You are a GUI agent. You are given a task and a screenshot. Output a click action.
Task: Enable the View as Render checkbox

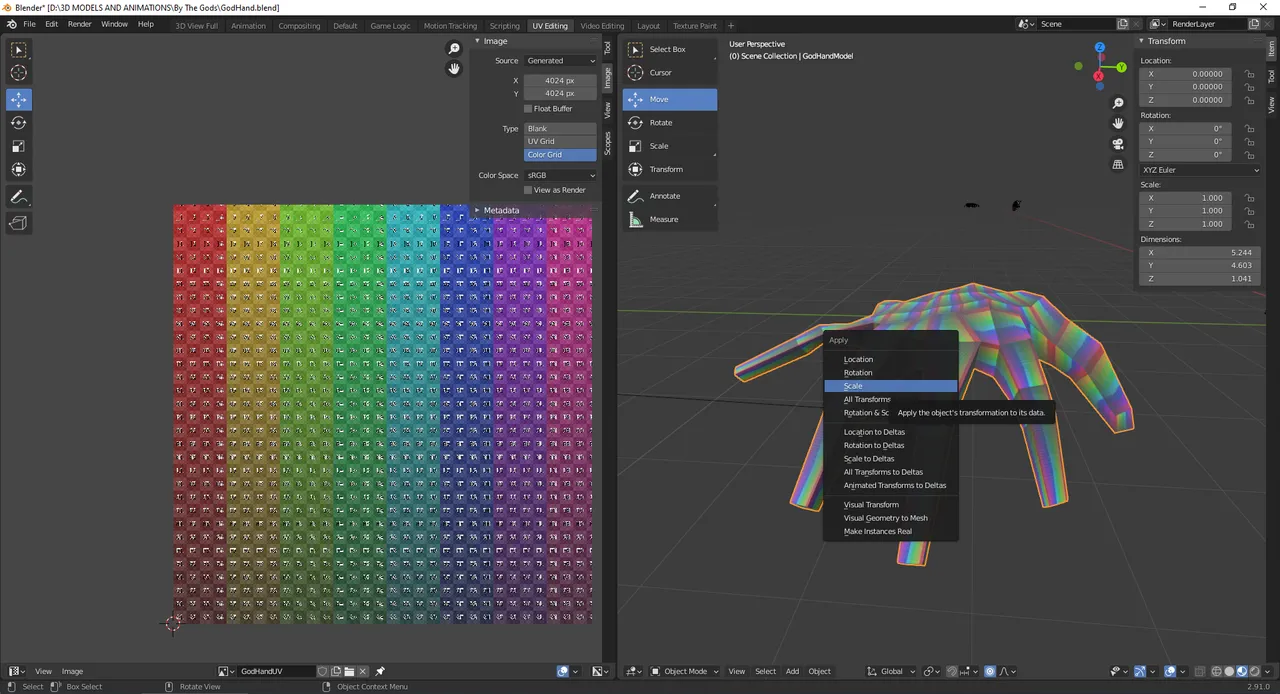pyautogui.click(x=528, y=190)
